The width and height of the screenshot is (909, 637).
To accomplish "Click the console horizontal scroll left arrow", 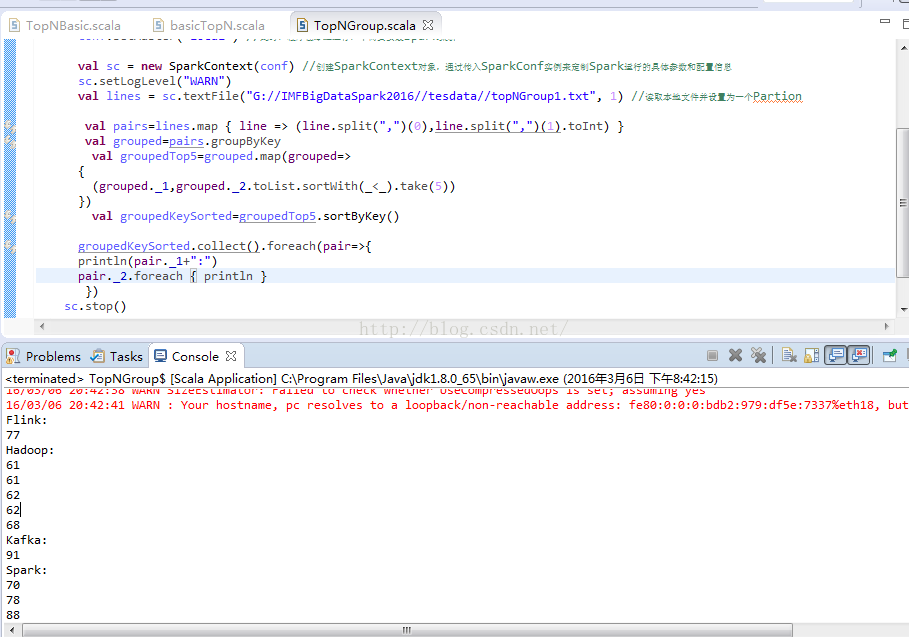I will (12, 629).
